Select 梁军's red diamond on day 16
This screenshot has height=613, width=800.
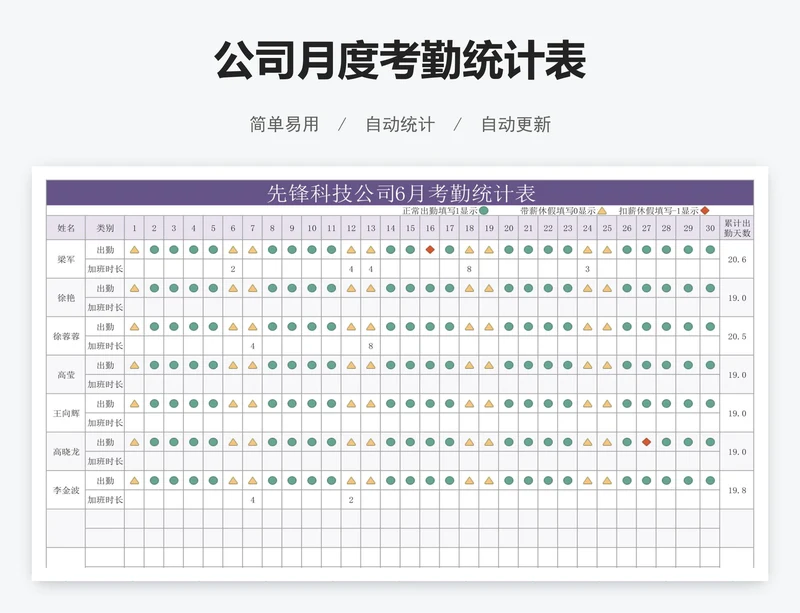430,250
